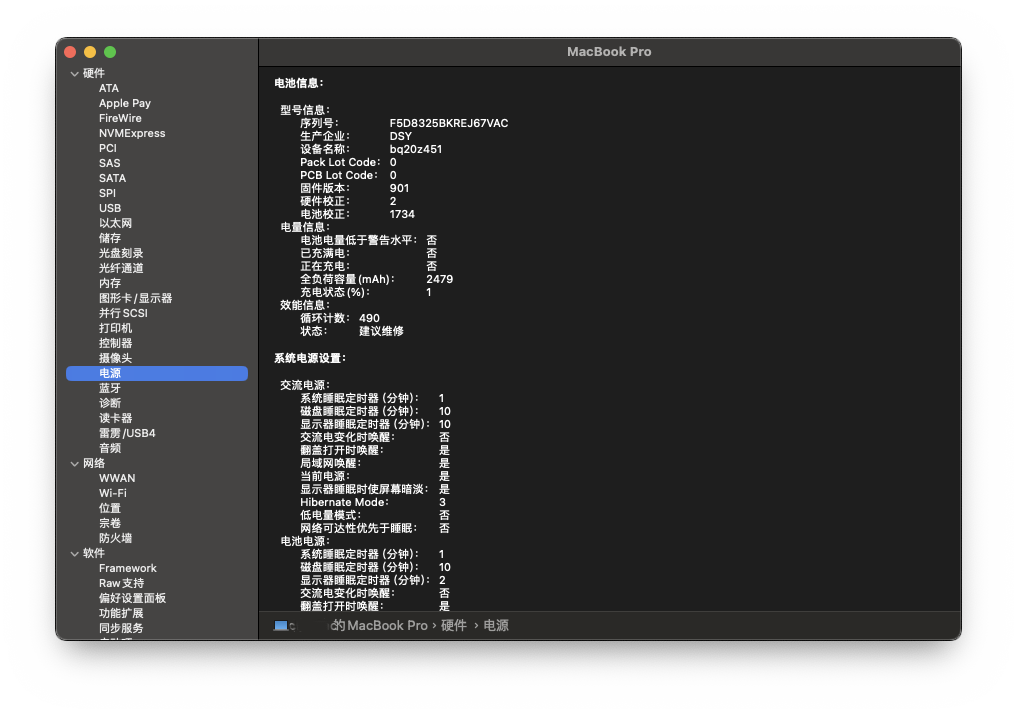
Task: Open 宗卷 under 网络
Action: (x=110, y=523)
